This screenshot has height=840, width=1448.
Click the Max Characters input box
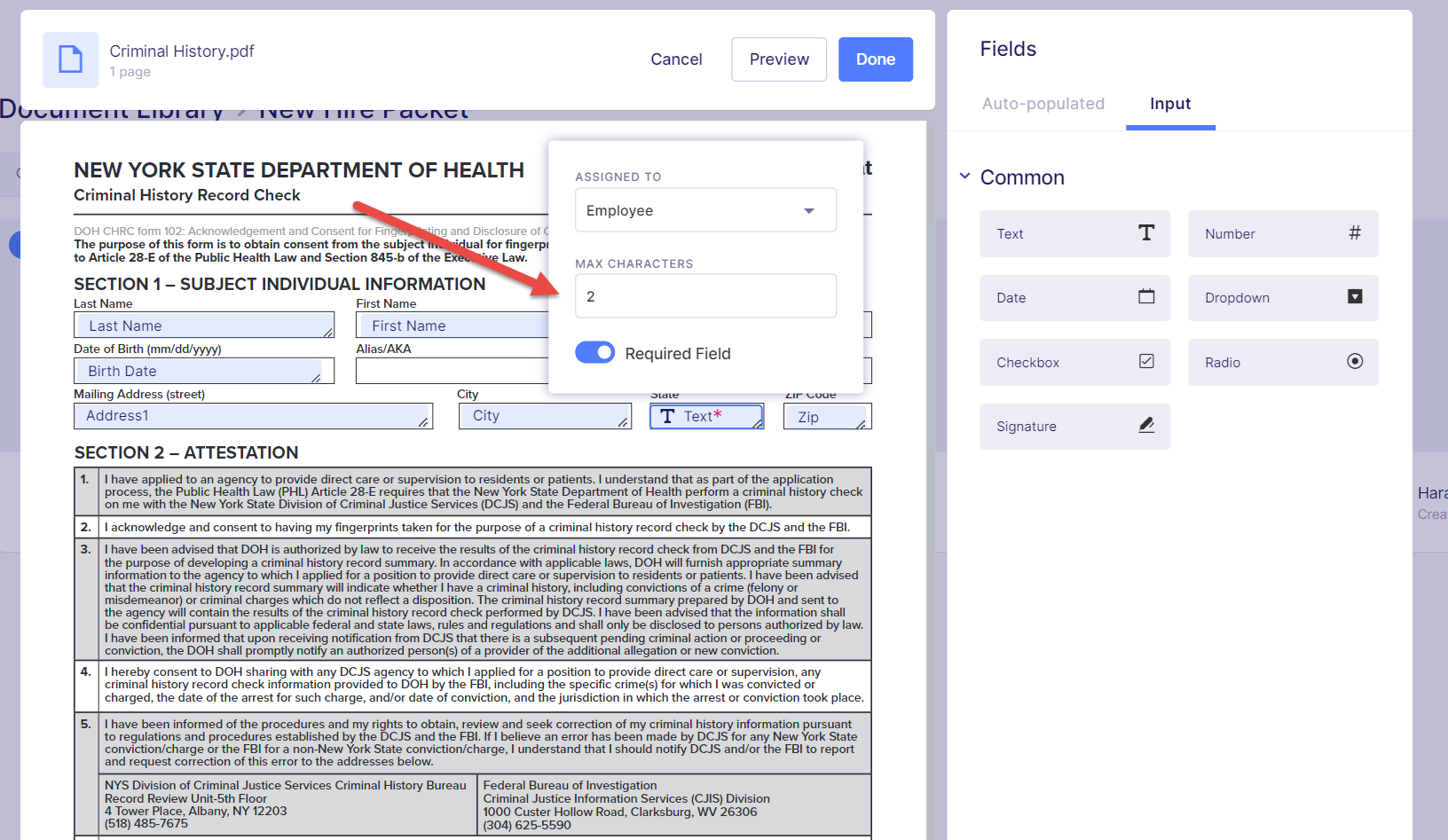pyautogui.click(x=705, y=296)
